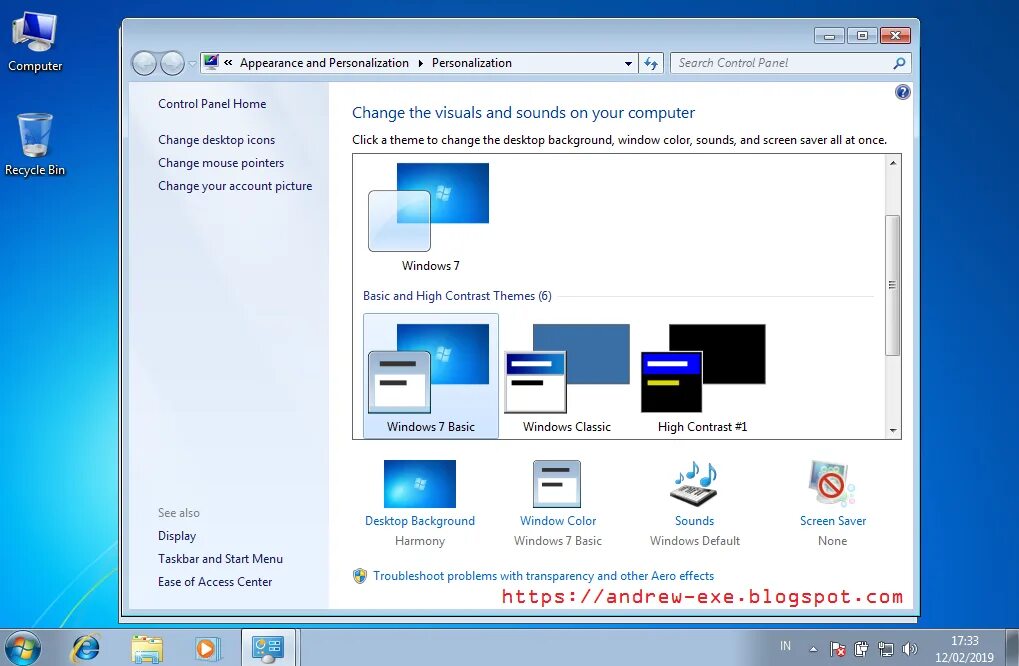Click the volume speaker tray icon

point(910,648)
